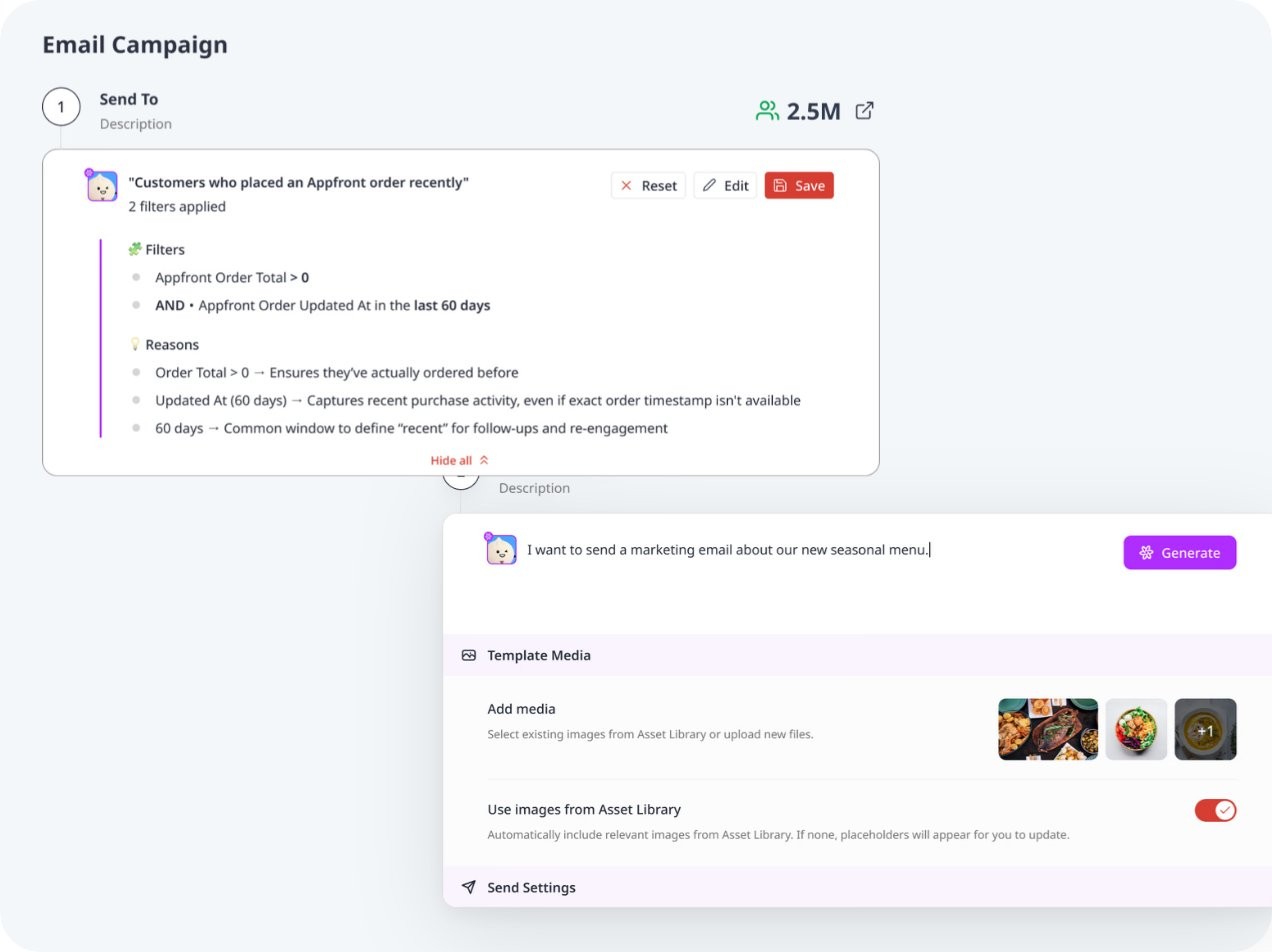
Task: Click the step 1 circle marker
Action: [x=61, y=107]
